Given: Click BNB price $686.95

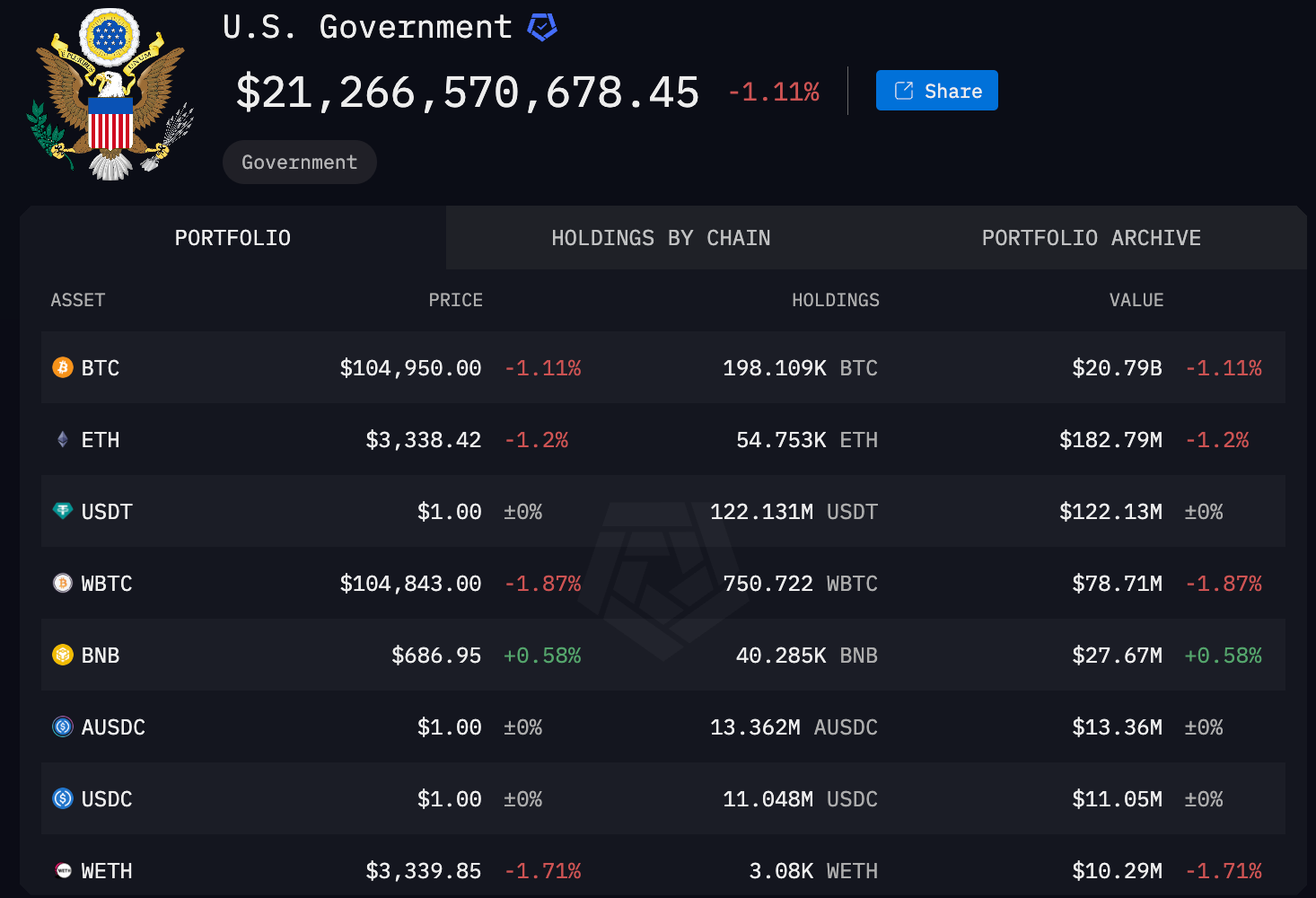Looking at the screenshot, I should pyautogui.click(x=436, y=656).
